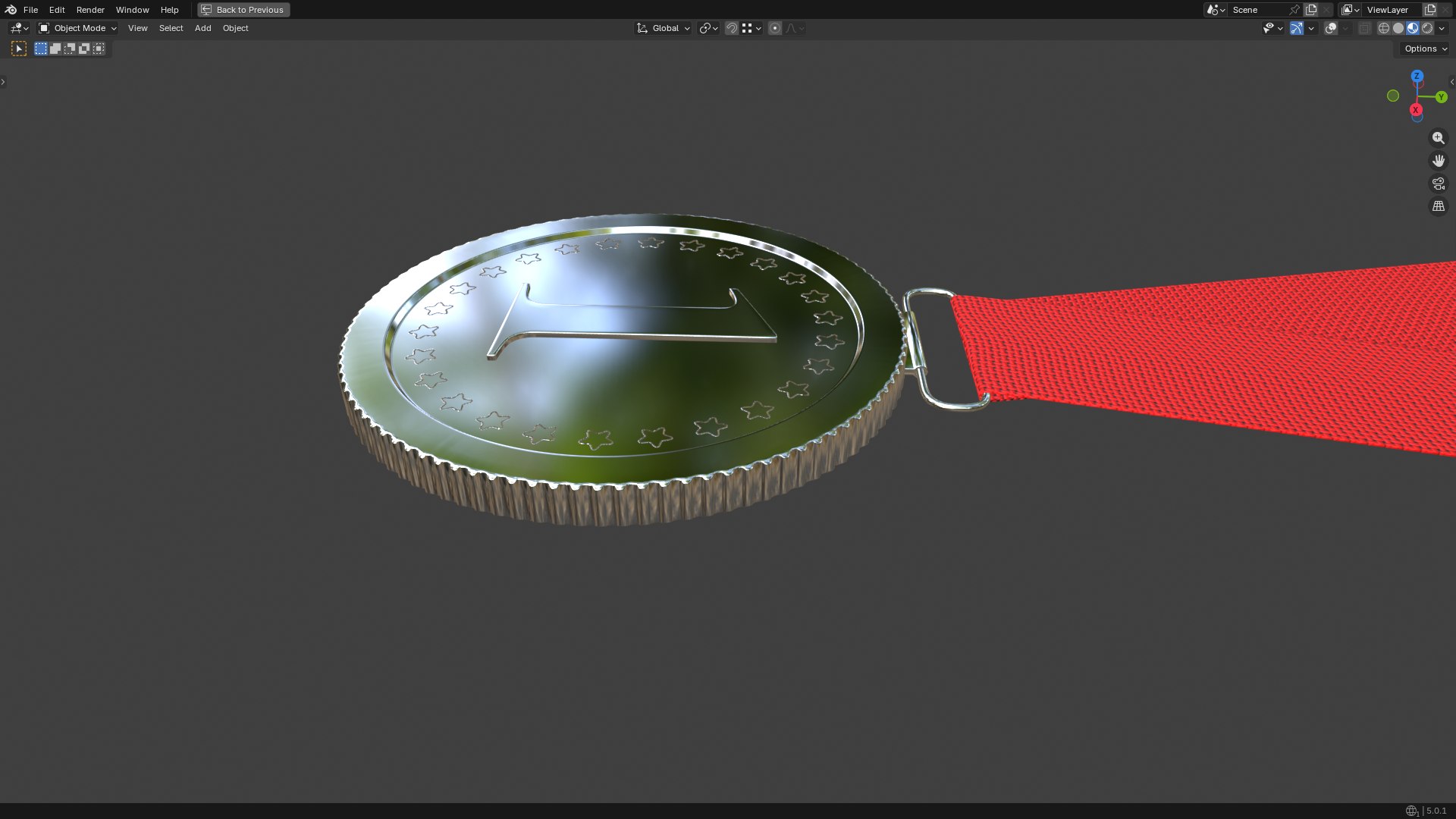Open the Help menu
This screenshot has height=819, width=1456.
click(x=169, y=10)
